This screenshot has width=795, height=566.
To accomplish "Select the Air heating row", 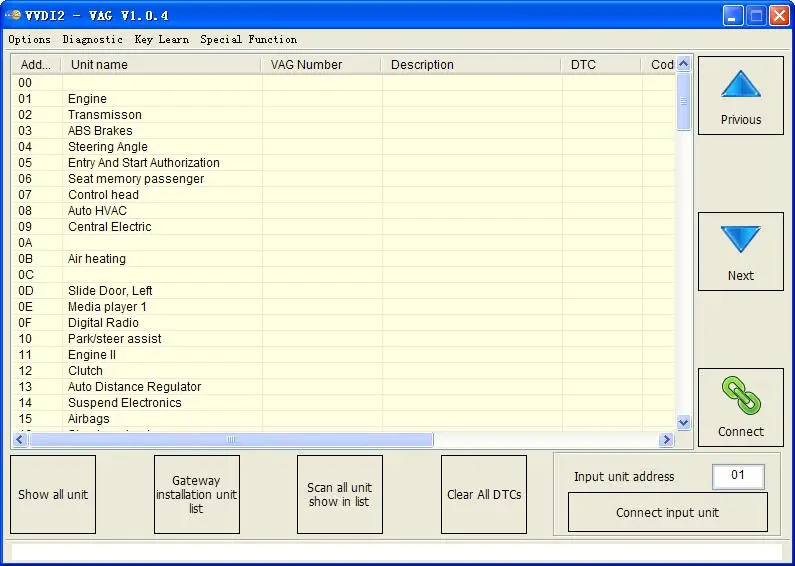I will [x=344, y=259].
